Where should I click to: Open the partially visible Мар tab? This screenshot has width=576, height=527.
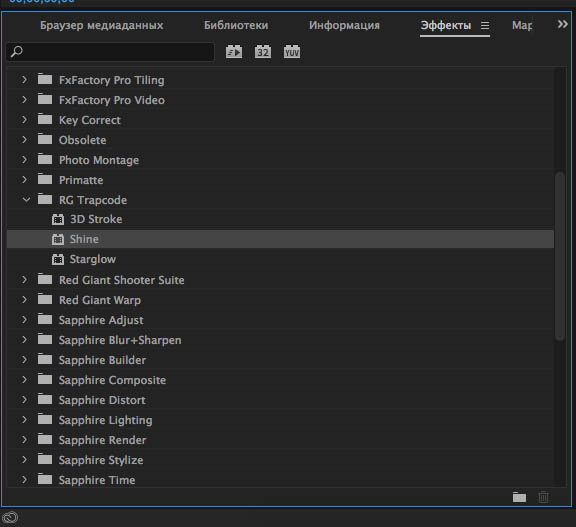(x=522, y=25)
